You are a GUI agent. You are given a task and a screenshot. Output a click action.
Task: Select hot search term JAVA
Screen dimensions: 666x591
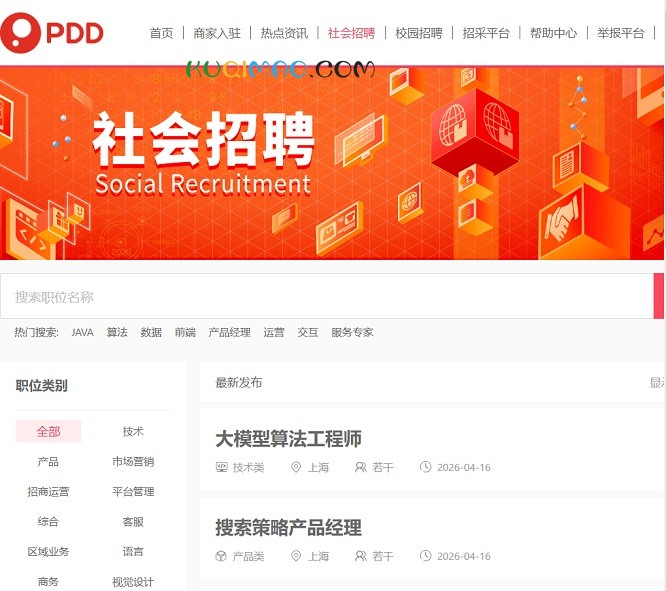tap(82, 332)
